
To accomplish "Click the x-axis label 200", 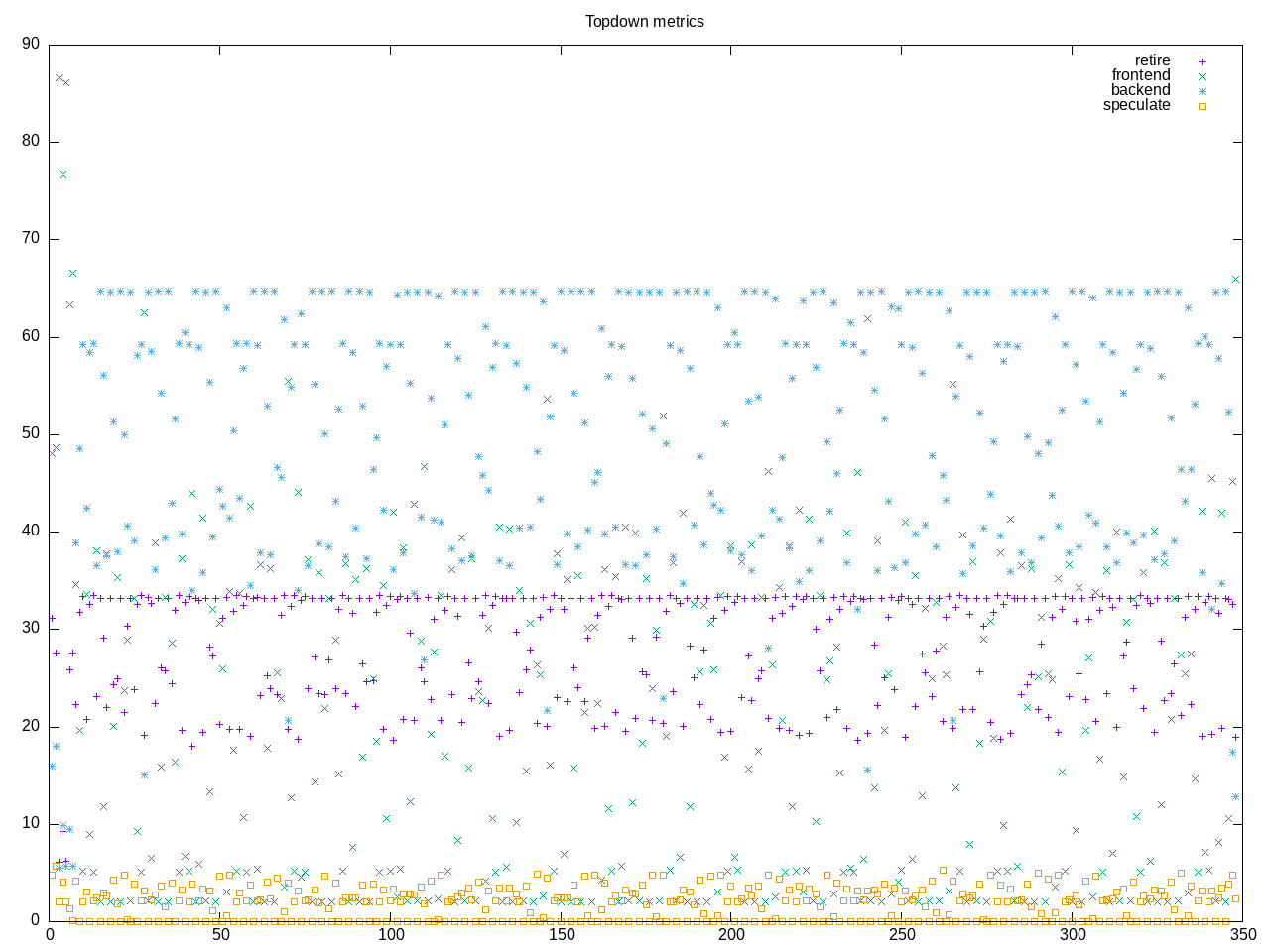I will pyautogui.click(x=731, y=935).
